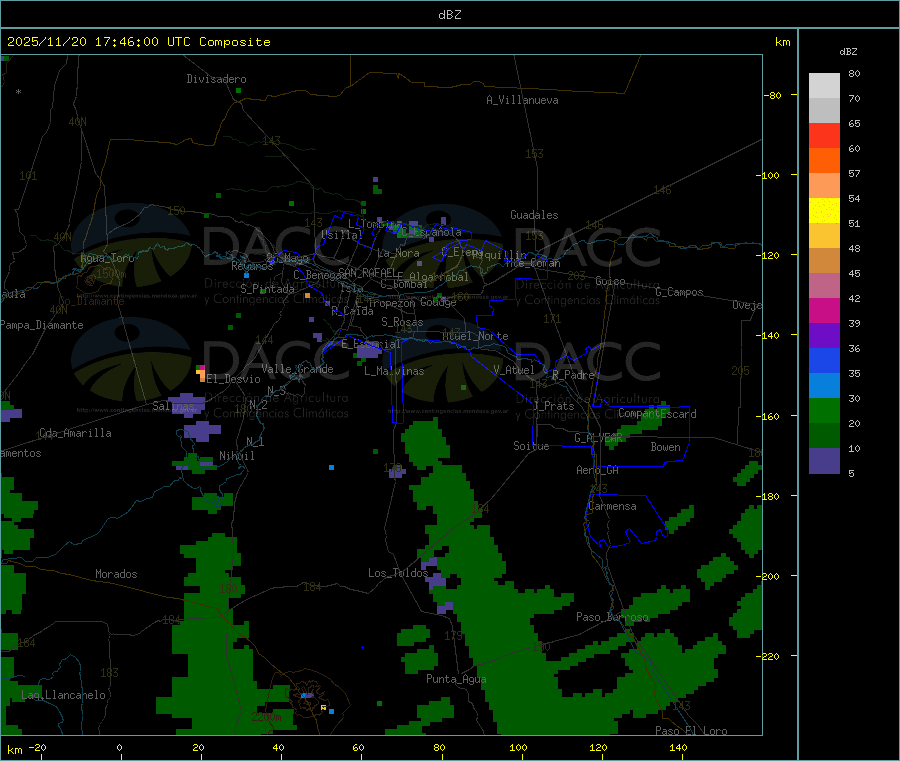The width and height of the screenshot is (900, 761).
Task: Click the strong echo cell near El_Desvio
Action: click(201, 373)
